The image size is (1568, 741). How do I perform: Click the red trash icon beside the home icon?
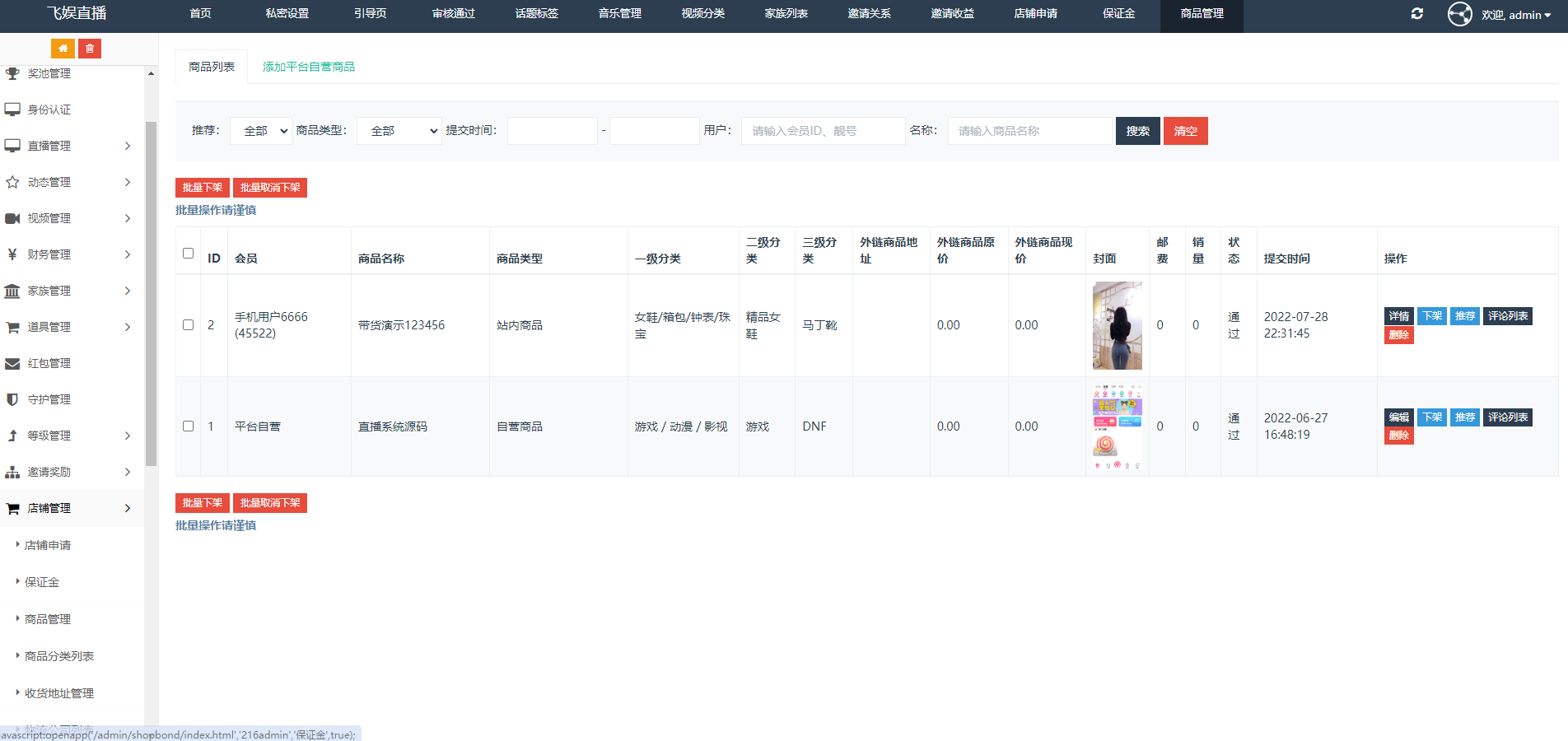[90, 49]
